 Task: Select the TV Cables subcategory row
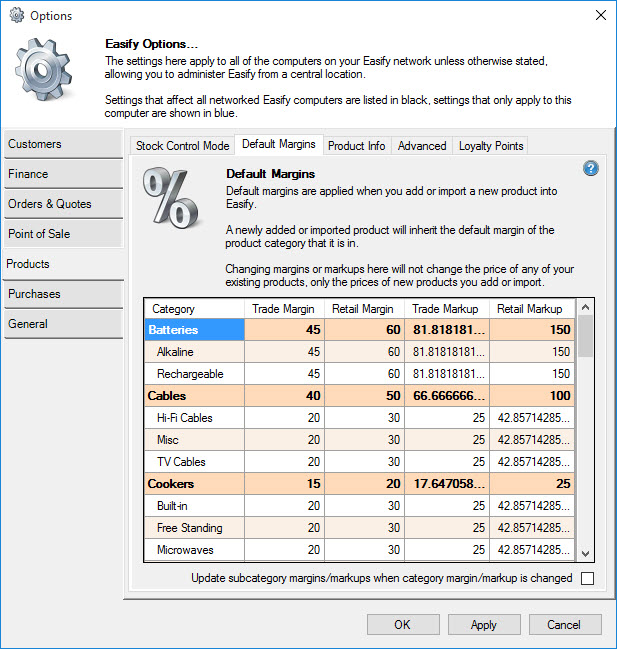[360, 462]
